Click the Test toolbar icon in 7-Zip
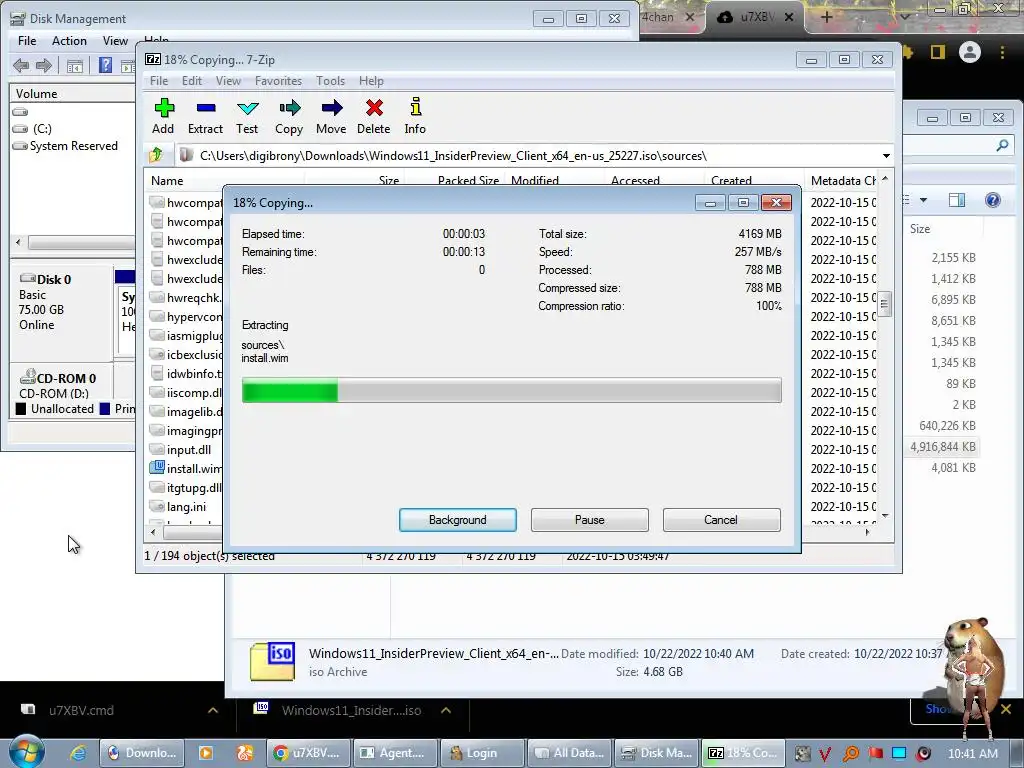Image resolution: width=1024 pixels, height=768 pixels. coord(248,108)
